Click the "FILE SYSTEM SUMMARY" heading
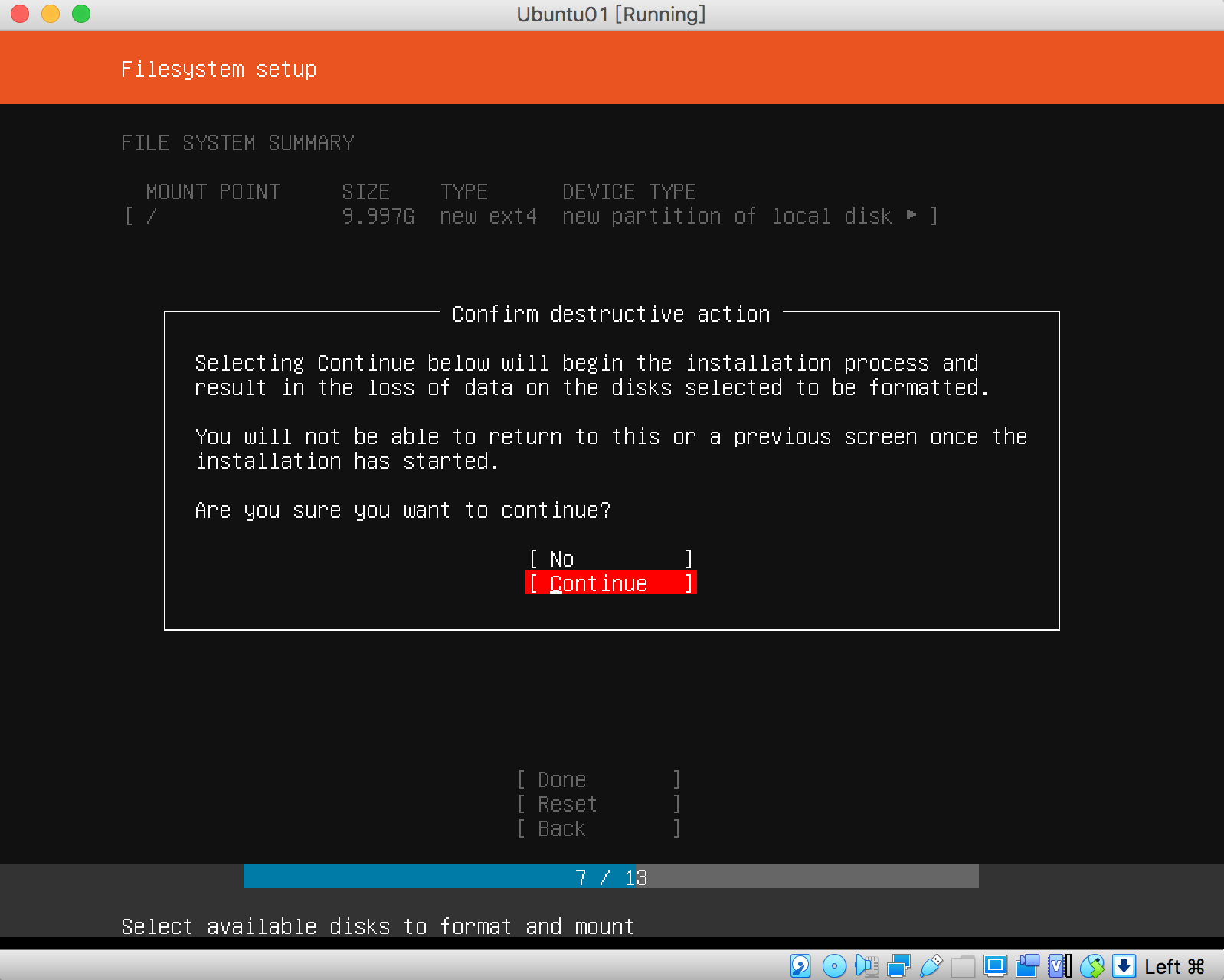Viewport: 1224px width, 980px height. 237,143
